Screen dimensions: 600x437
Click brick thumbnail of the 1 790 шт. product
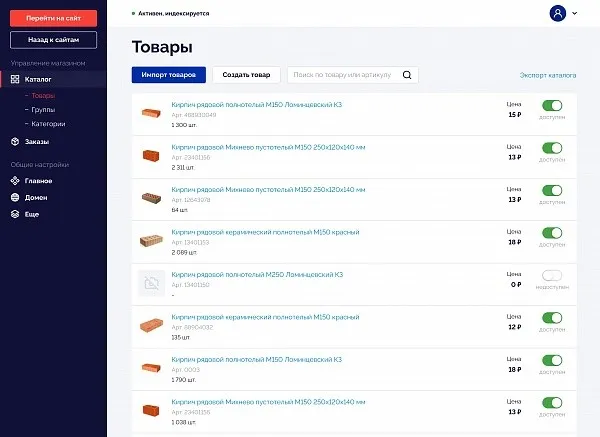[x=151, y=368]
